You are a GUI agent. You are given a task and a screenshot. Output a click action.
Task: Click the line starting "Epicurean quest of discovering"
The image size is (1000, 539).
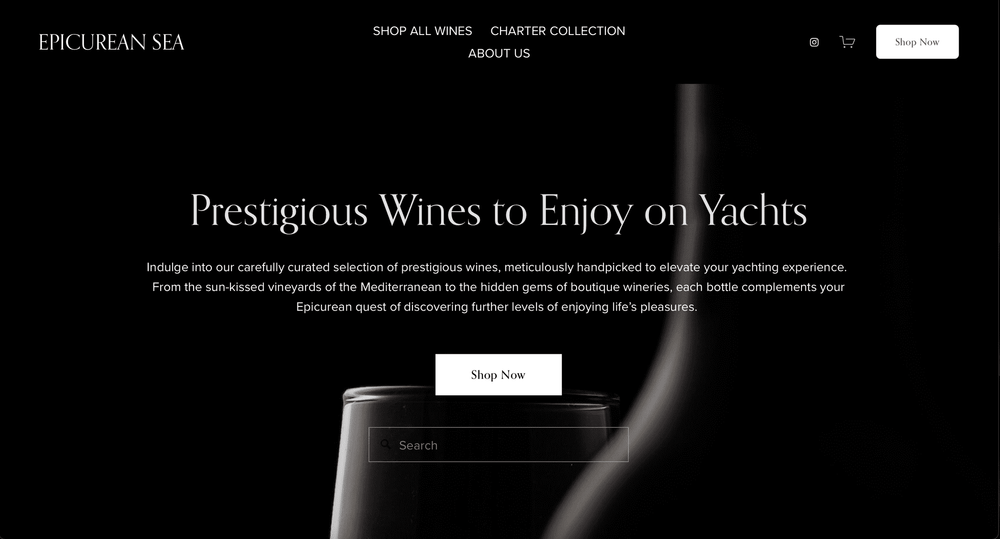tap(497, 307)
